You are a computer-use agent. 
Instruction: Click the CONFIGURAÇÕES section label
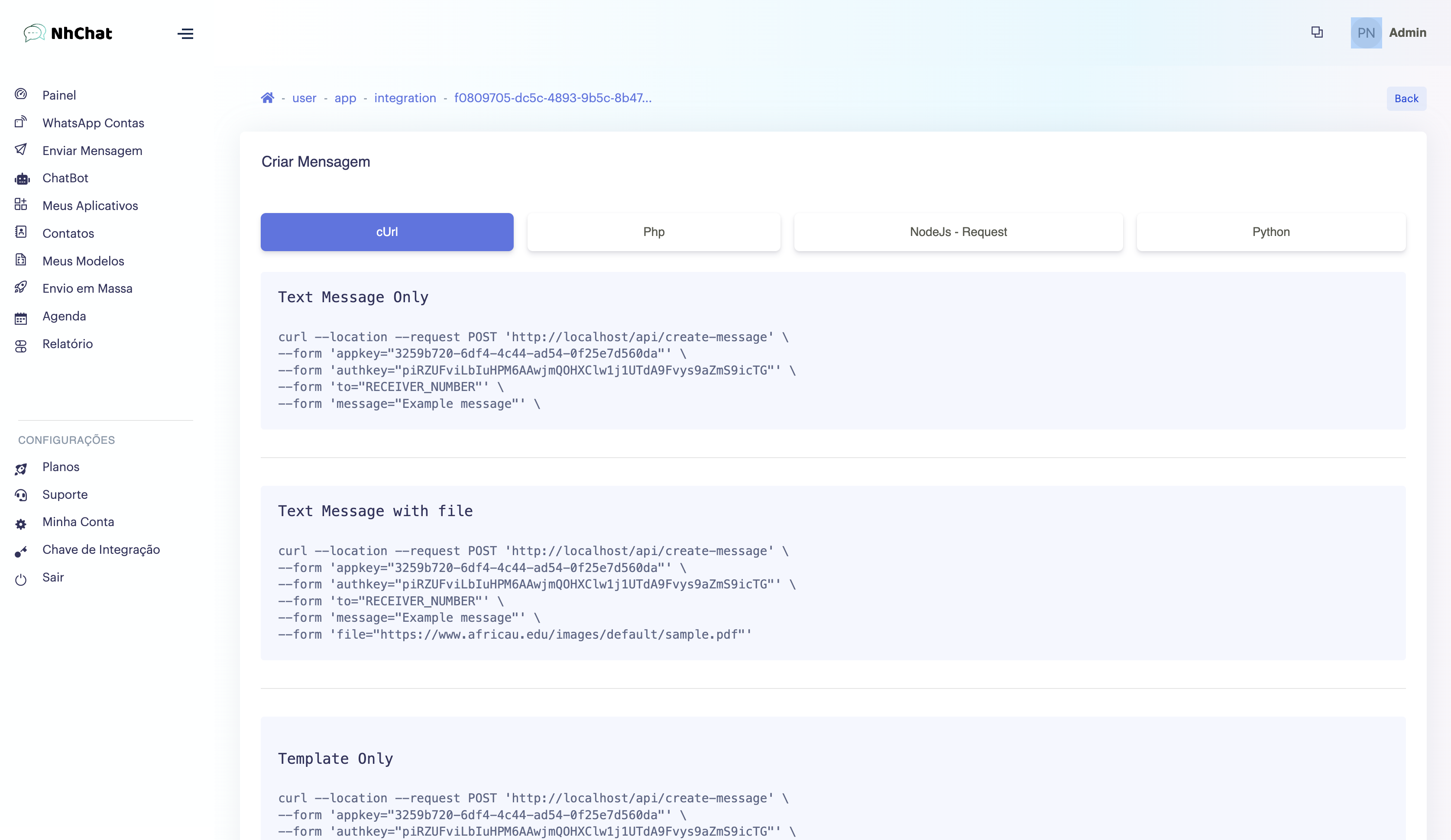coord(66,440)
